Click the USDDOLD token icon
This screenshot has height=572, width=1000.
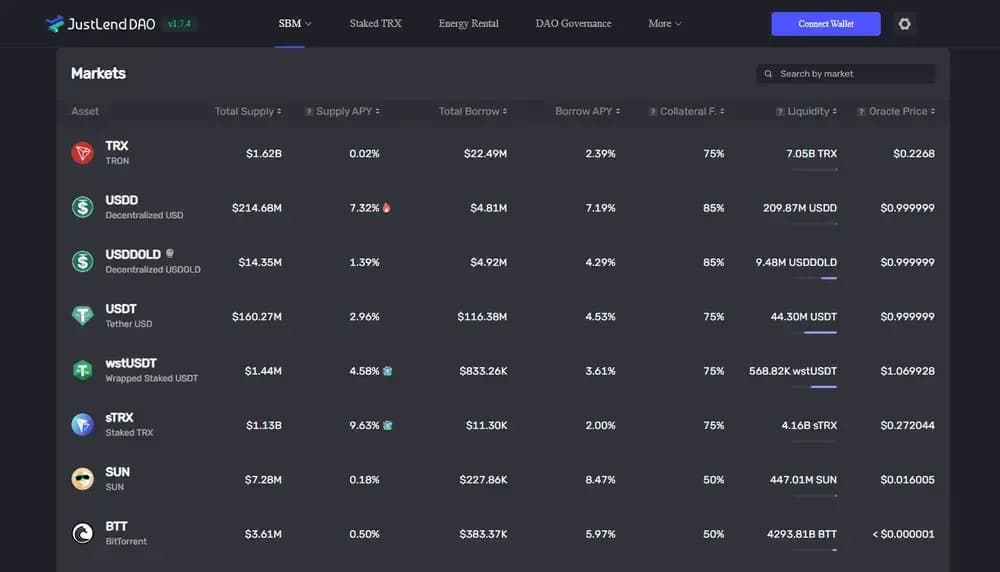(x=82, y=261)
